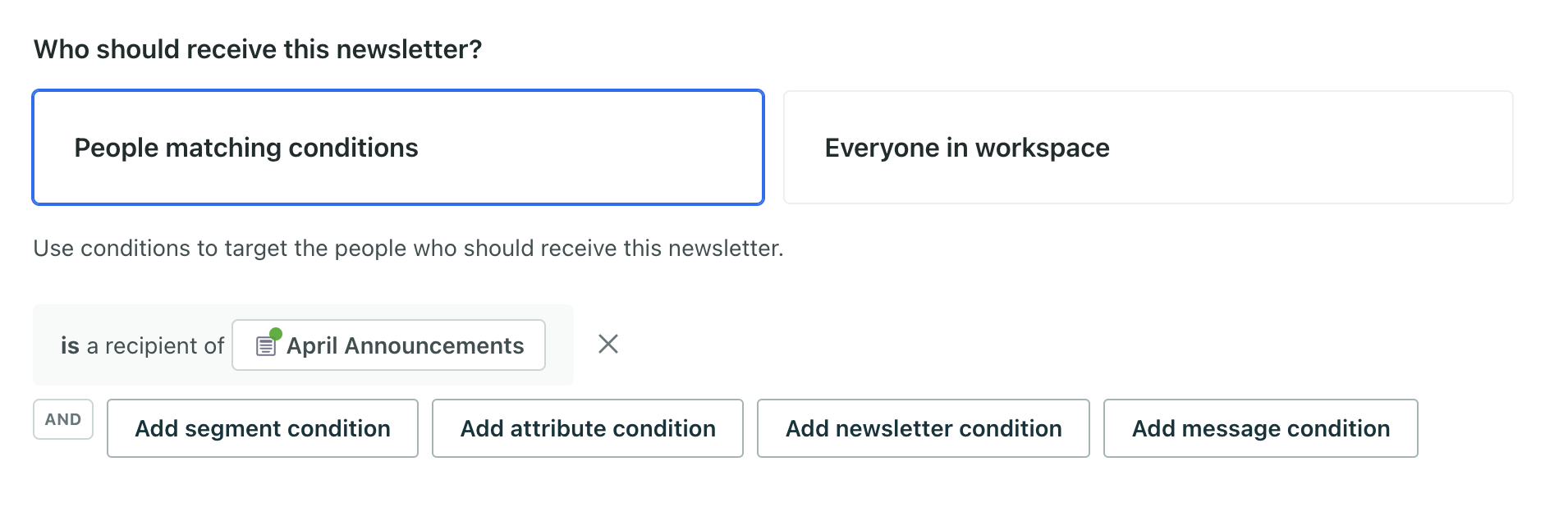Click the "April Announcements" name text
This screenshot has width=1568, height=530.
pyautogui.click(x=405, y=345)
